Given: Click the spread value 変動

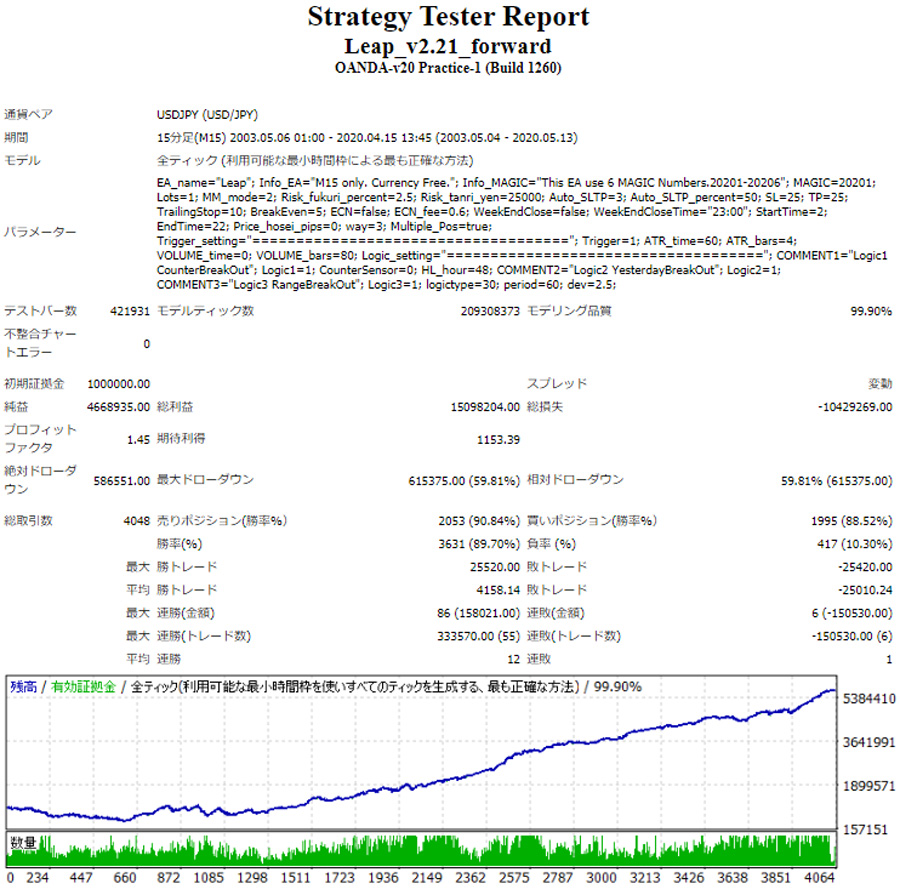Looking at the screenshot, I should [880, 383].
